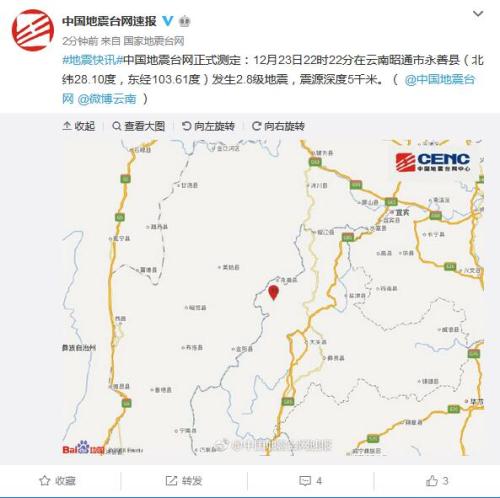Favorite the post with 收藏 star
Screen dimensions: 500x498
(57, 481)
